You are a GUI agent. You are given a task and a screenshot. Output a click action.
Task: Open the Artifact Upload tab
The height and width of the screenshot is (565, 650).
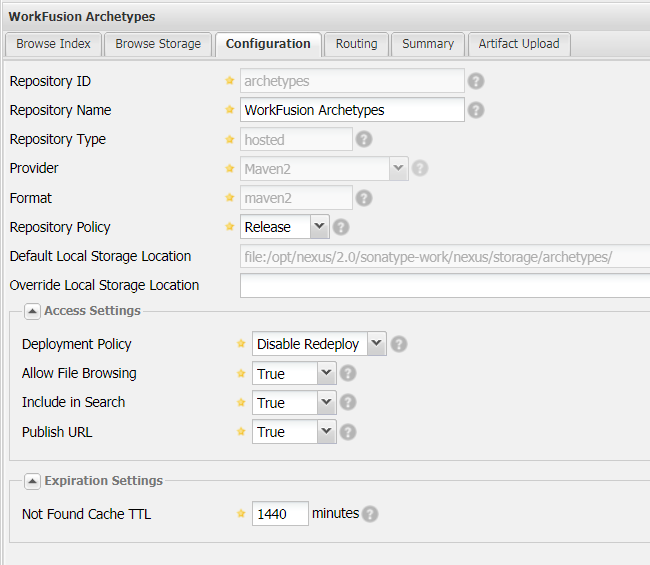[519, 44]
